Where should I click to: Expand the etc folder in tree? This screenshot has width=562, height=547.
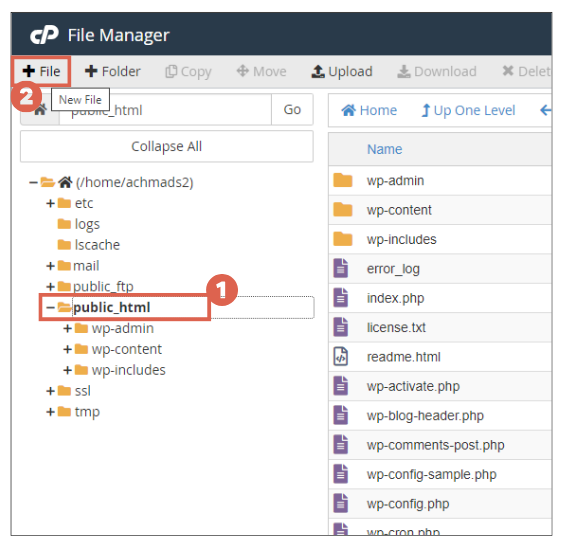pyautogui.click(x=51, y=204)
